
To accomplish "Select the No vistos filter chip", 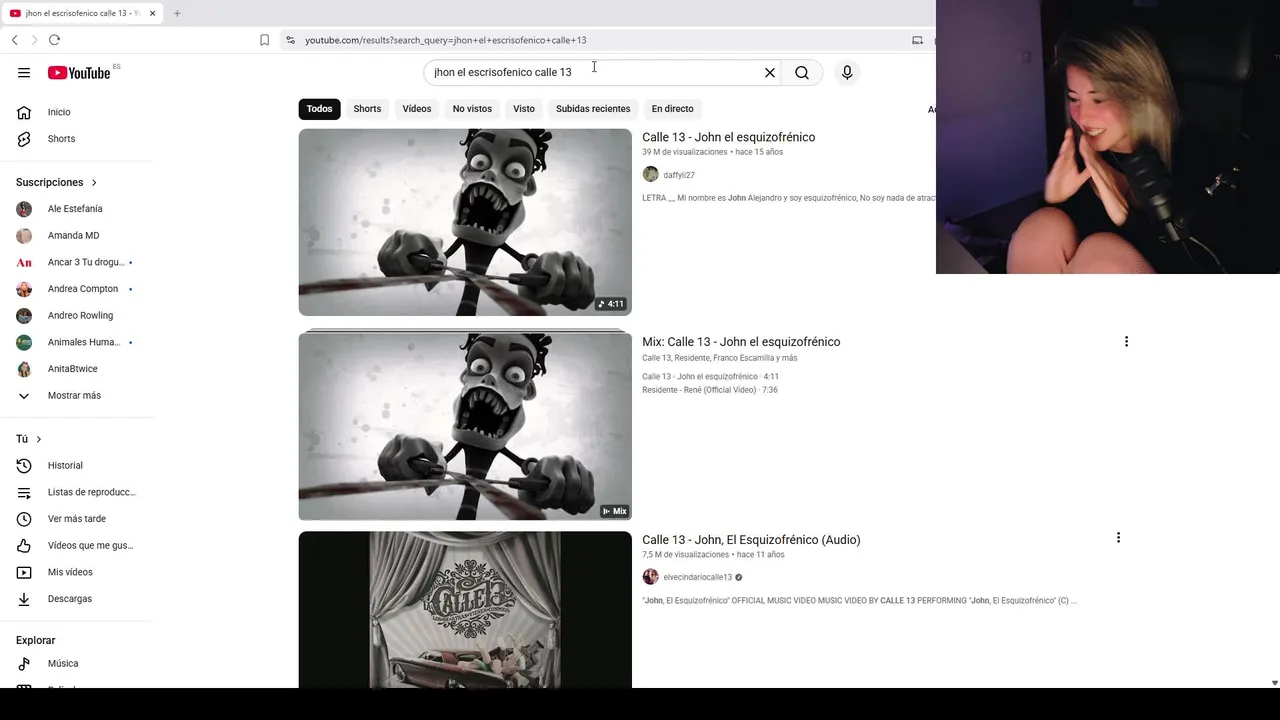I will (472, 108).
